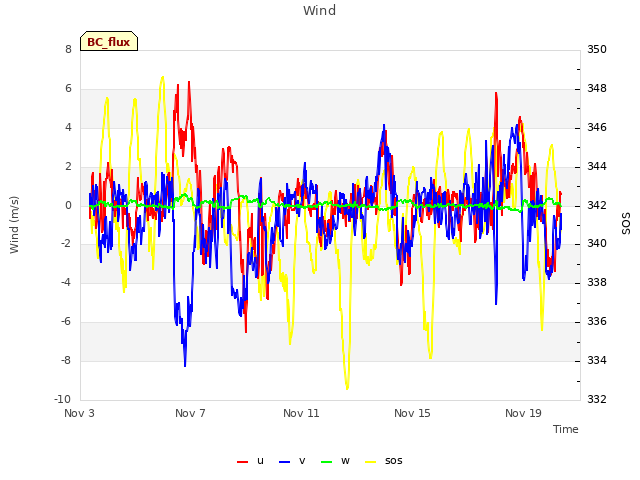Toggle the w series legend entry
The width and height of the screenshot is (640, 480).
[x=336, y=461]
